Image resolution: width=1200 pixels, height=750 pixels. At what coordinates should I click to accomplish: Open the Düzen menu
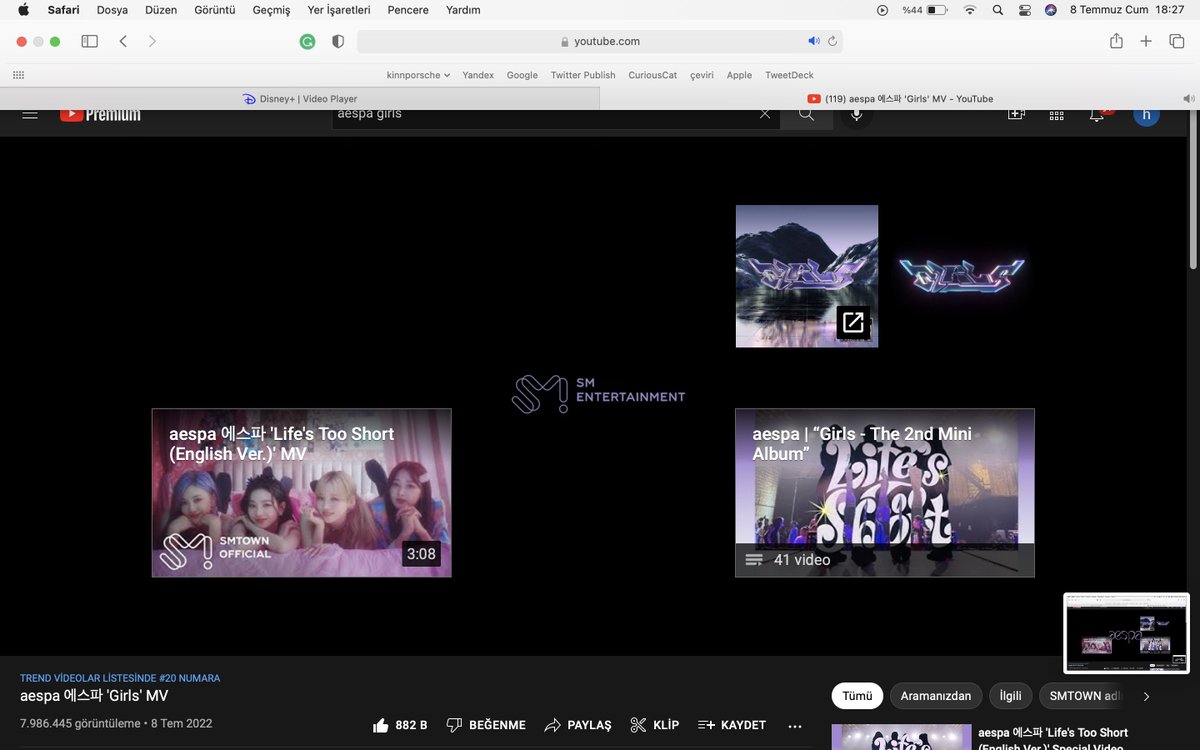[160, 10]
